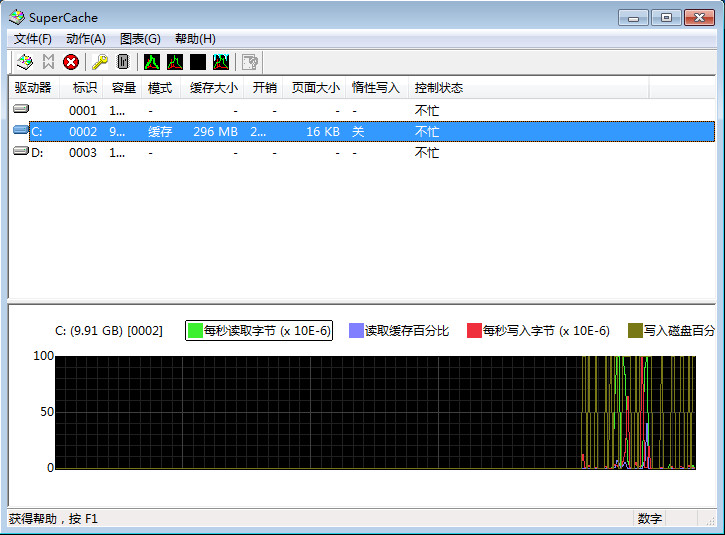Sort by the 缓存大小 column header

tap(214, 87)
